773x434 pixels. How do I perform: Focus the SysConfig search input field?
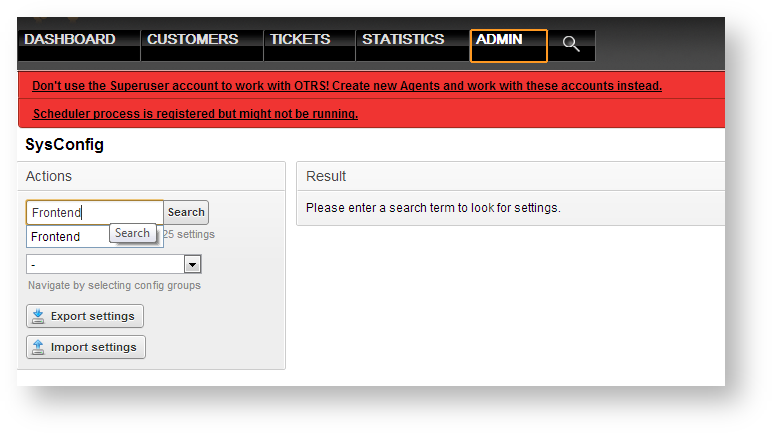coord(95,213)
